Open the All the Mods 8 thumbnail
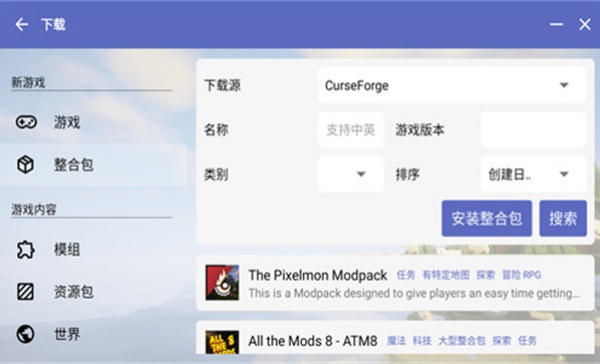Image resolution: width=600 pixels, height=364 pixels. (222, 342)
